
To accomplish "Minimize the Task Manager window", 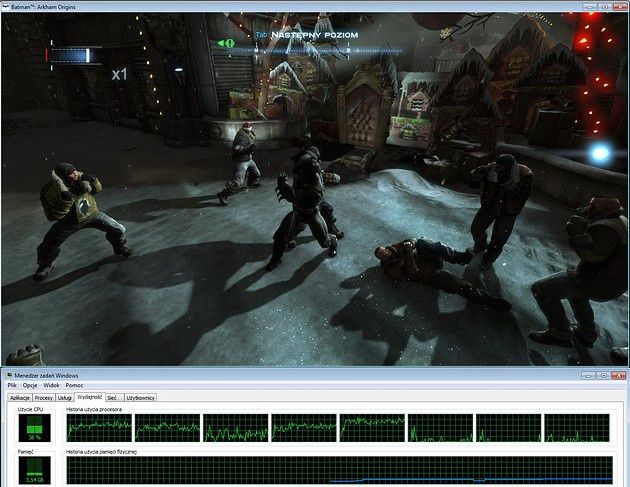I will (x=588, y=375).
